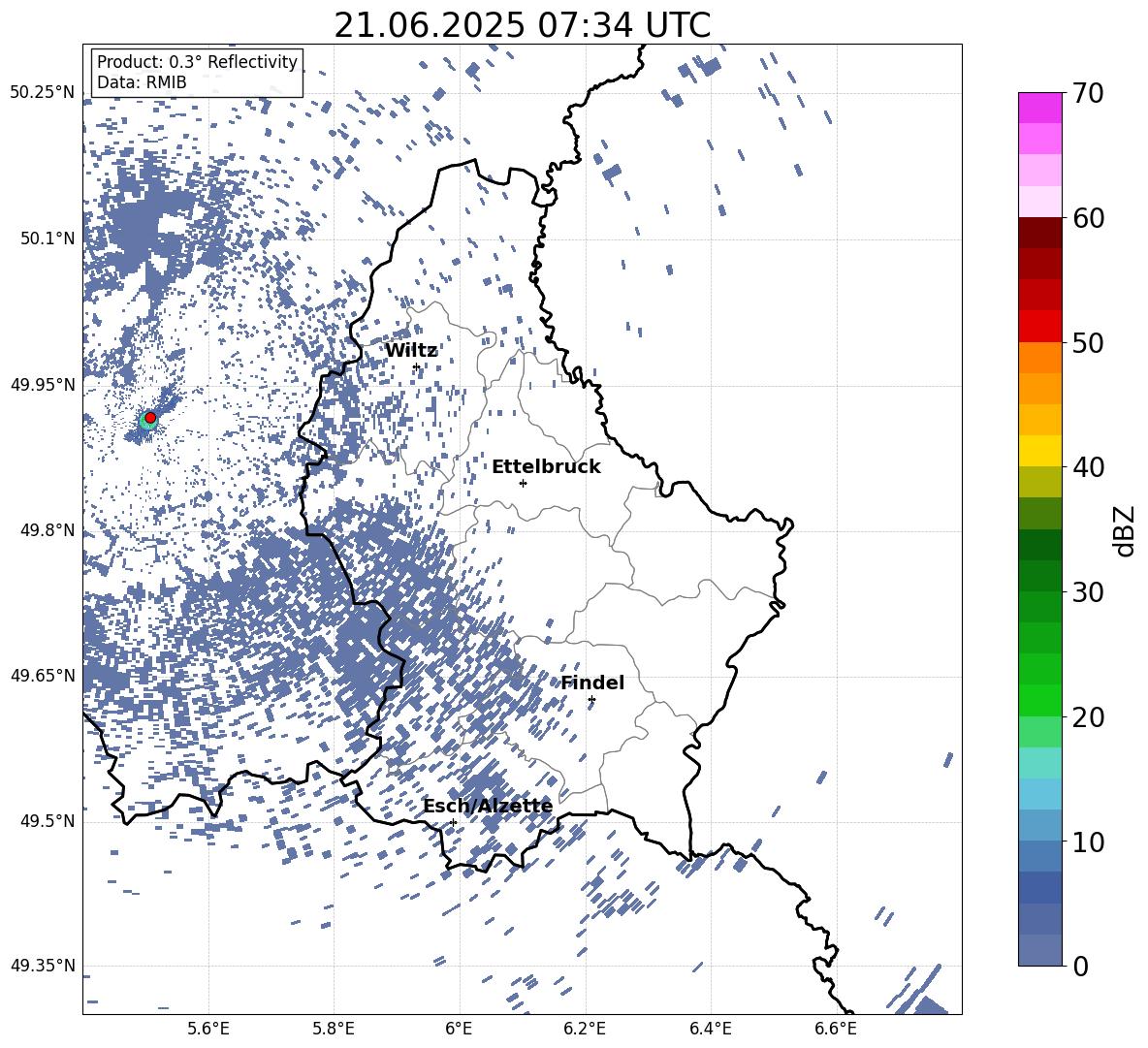Click the 10 colorbar tick label
The width and height of the screenshot is (1148, 1048).
point(1088,842)
